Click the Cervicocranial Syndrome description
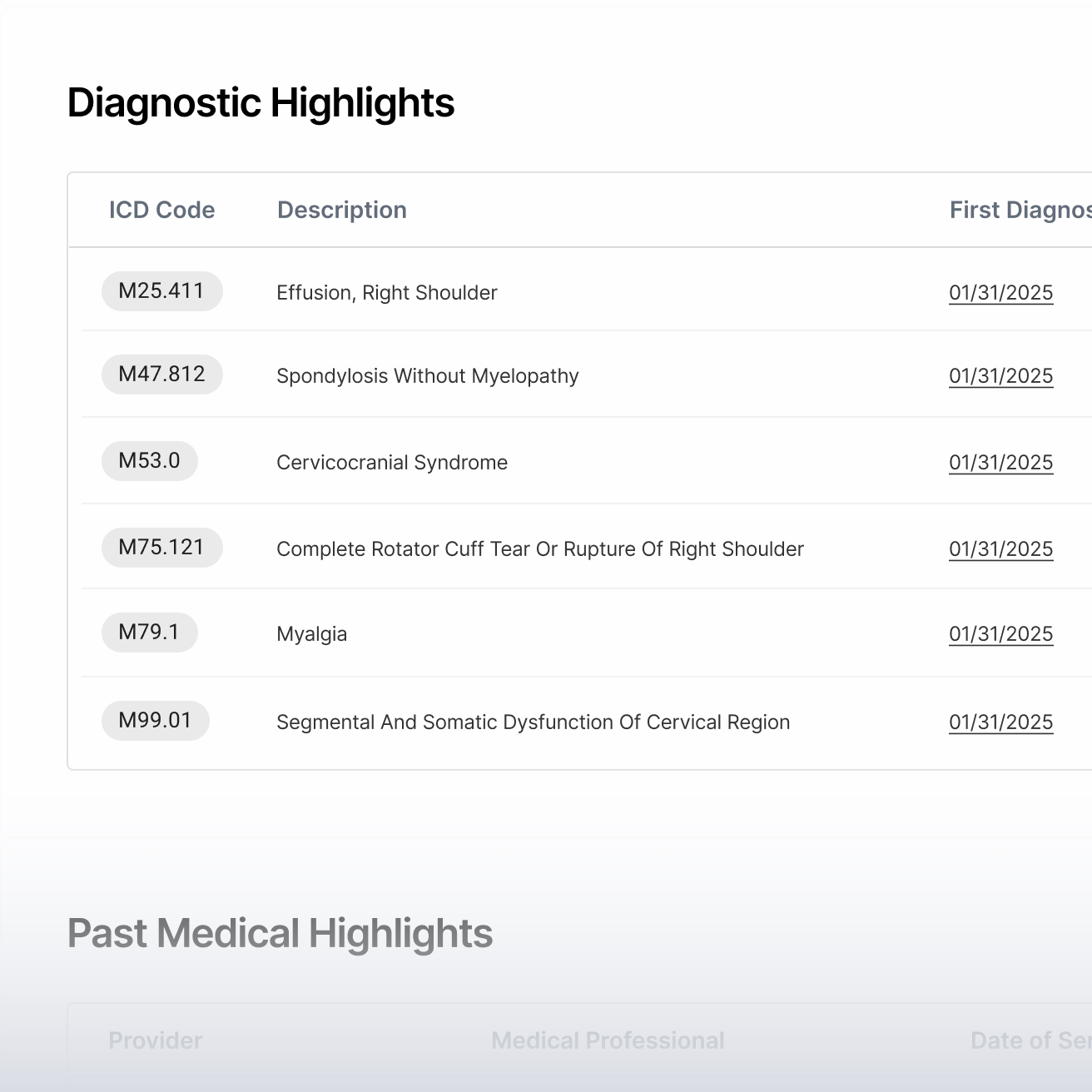The height and width of the screenshot is (1092, 1092). coord(391,463)
